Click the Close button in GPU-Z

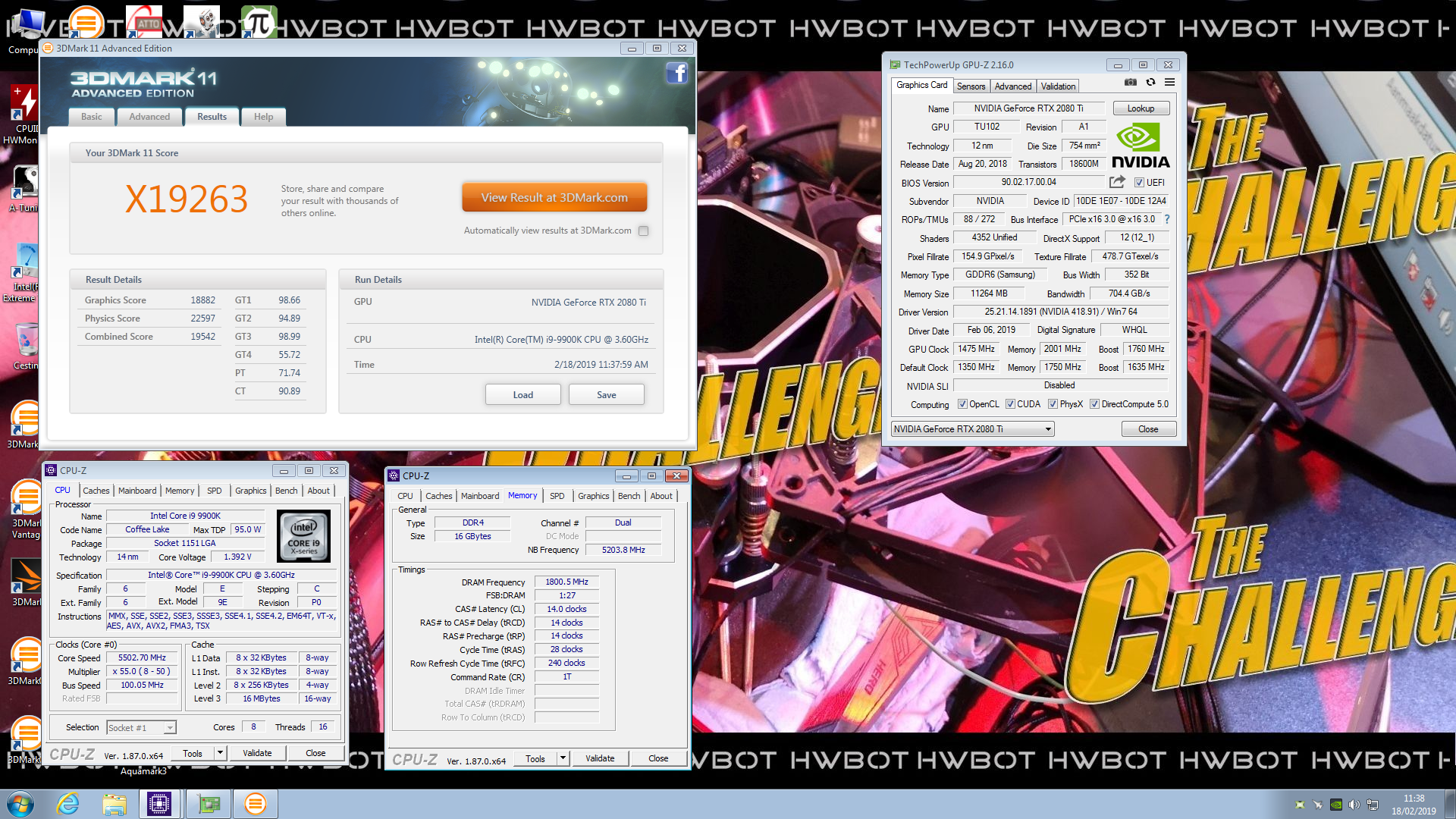1148,429
